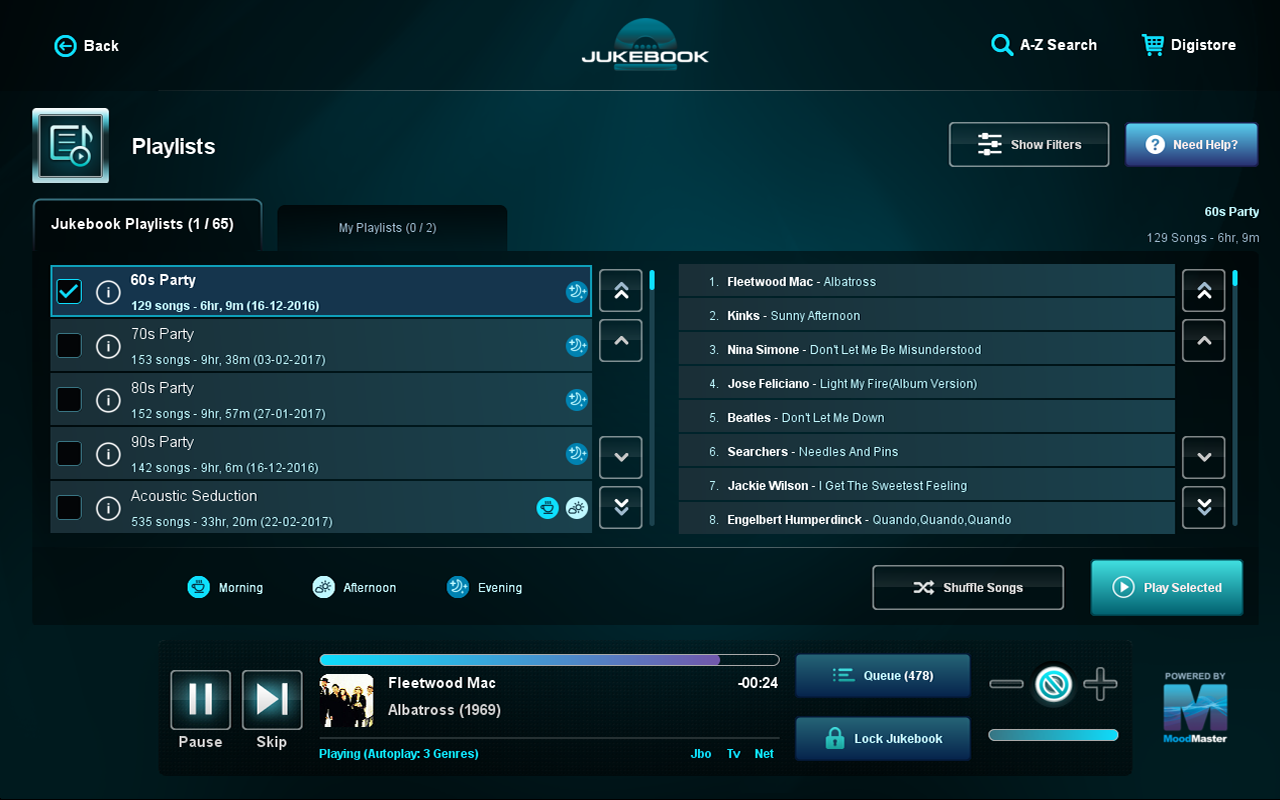Viewport: 1280px width, 800px height.
Task: Uncheck the 60s Party playlist
Action: (69, 292)
